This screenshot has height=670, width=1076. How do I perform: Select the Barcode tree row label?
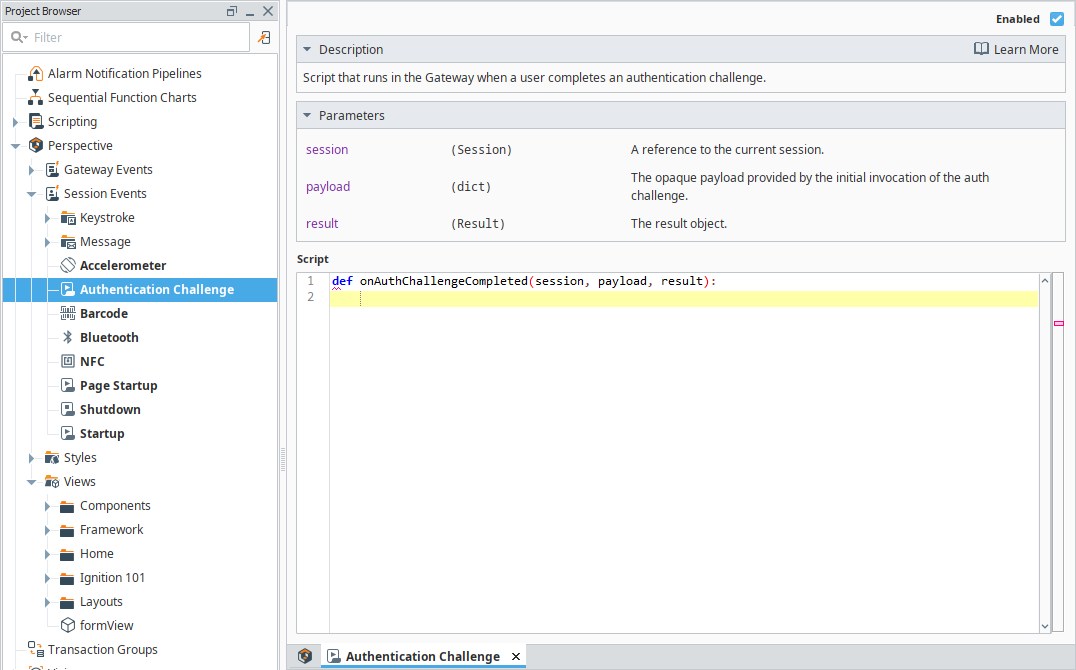coord(104,313)
